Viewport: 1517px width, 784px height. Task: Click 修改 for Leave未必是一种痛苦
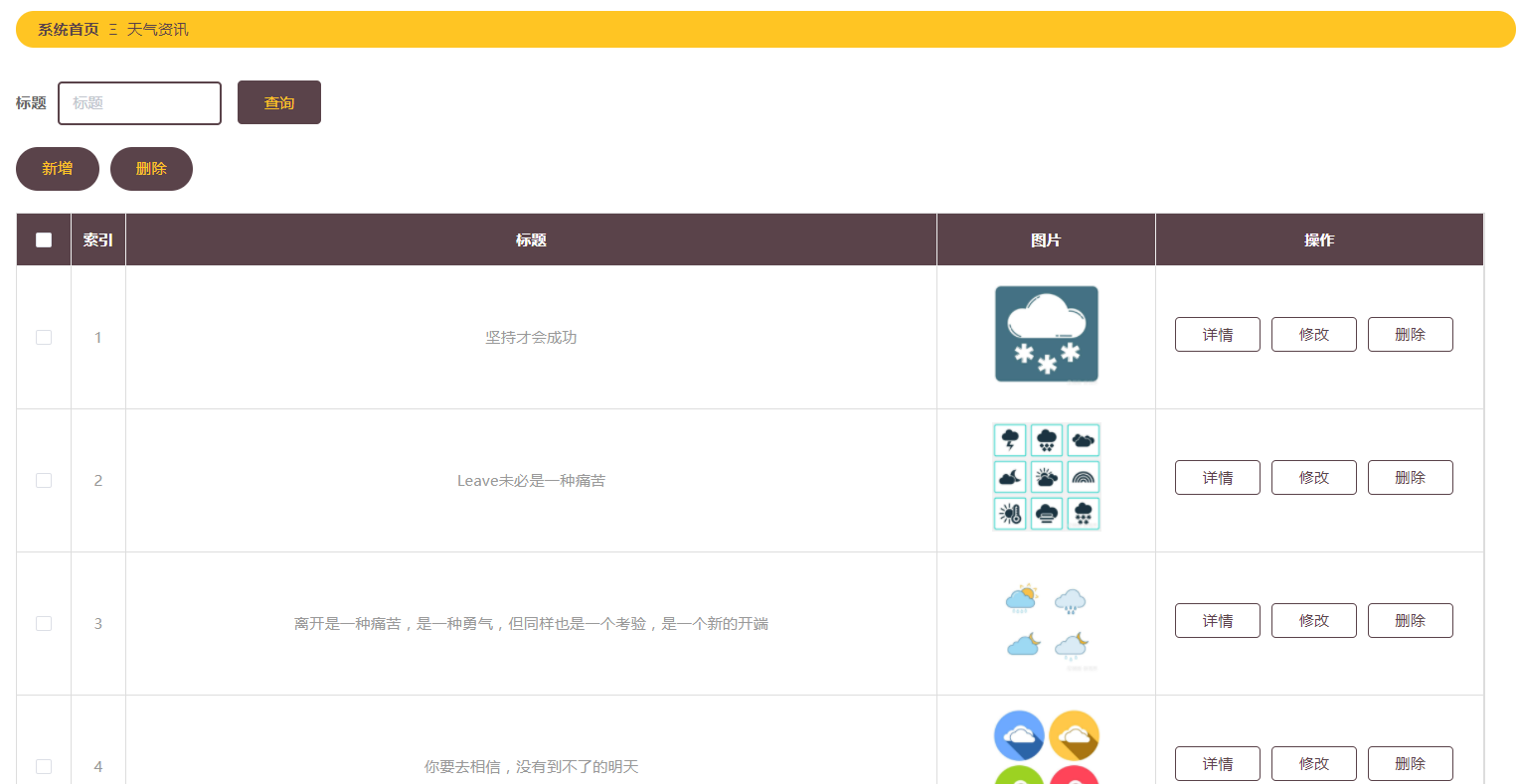(1314, 478)
